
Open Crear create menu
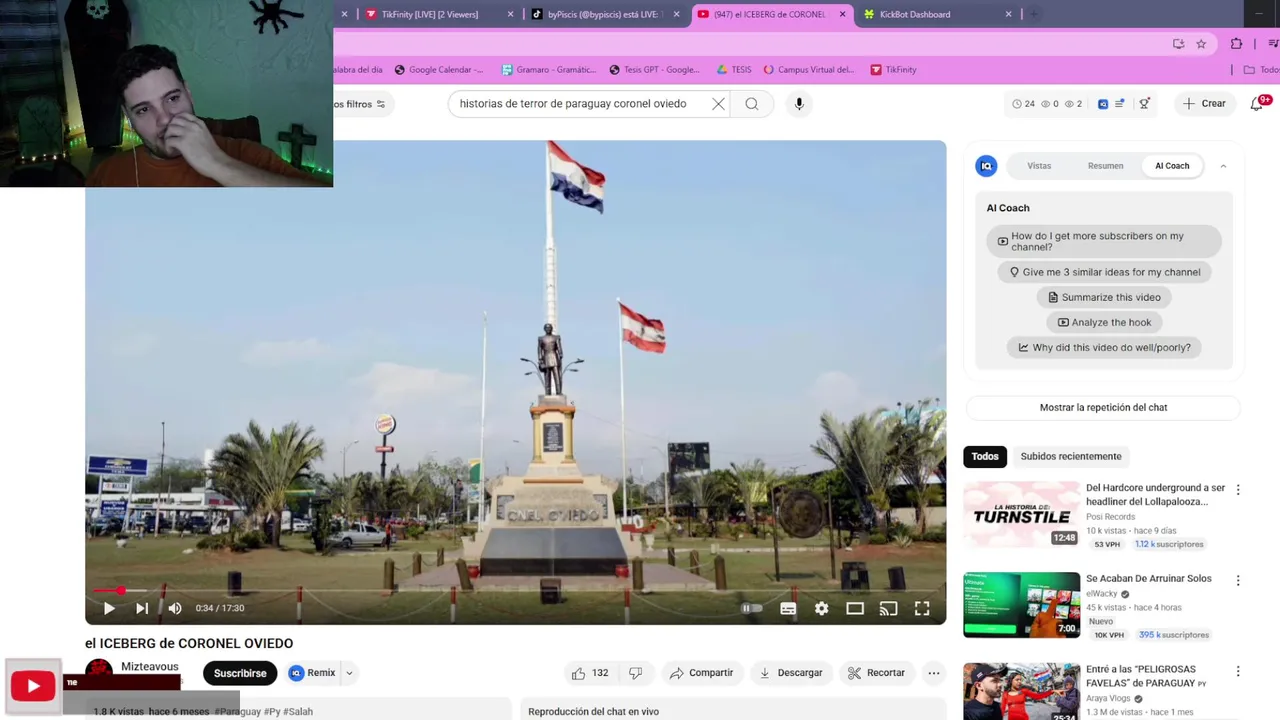(x=1204, y=104)
